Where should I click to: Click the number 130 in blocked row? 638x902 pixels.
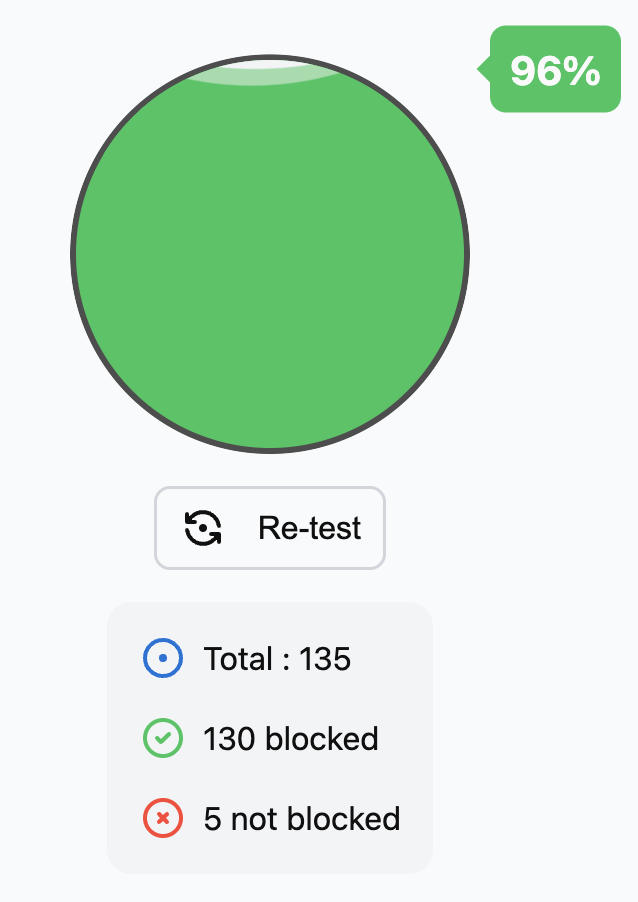pyautogui.click(x=230, y=739)
